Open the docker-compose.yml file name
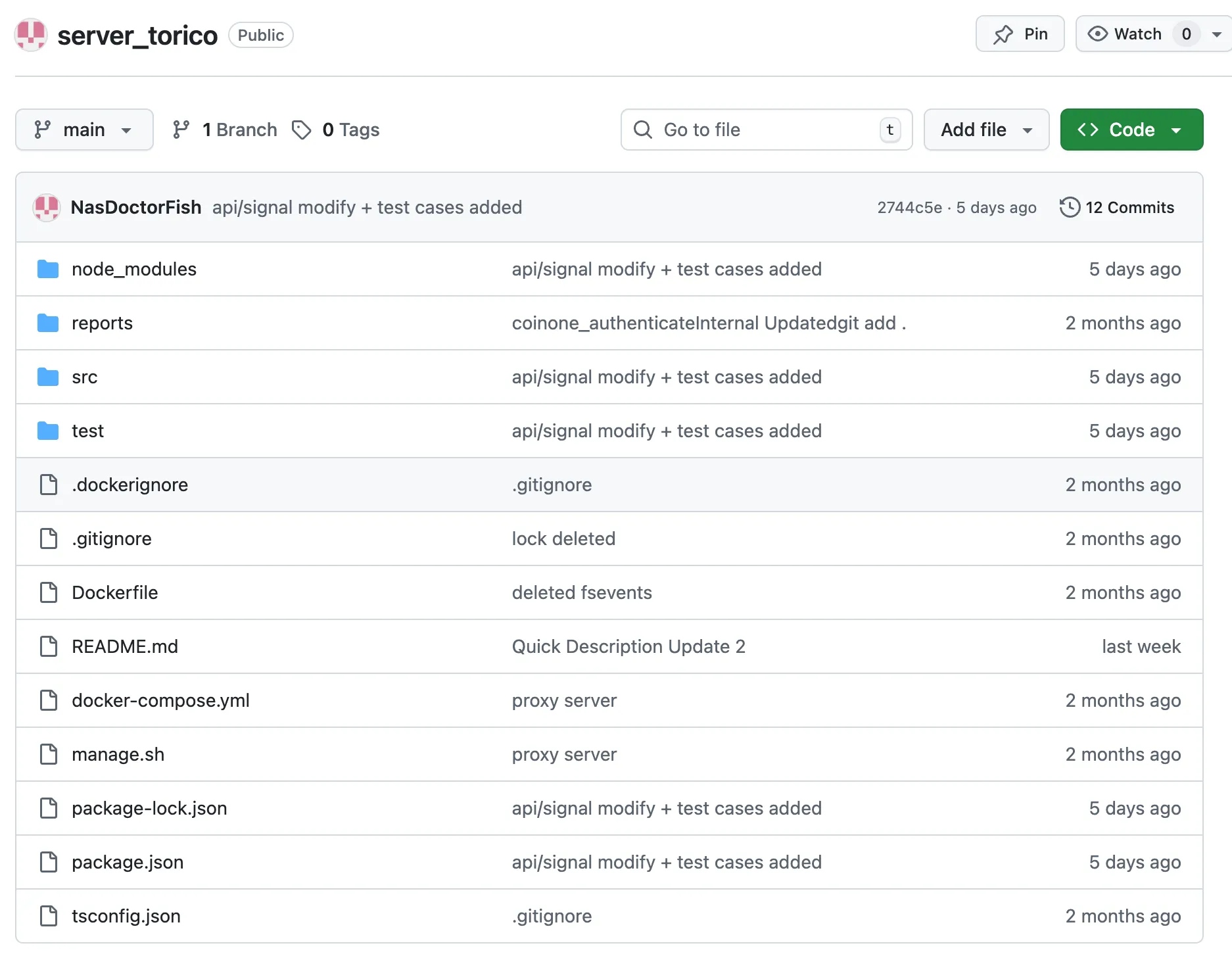 (161, 700)
